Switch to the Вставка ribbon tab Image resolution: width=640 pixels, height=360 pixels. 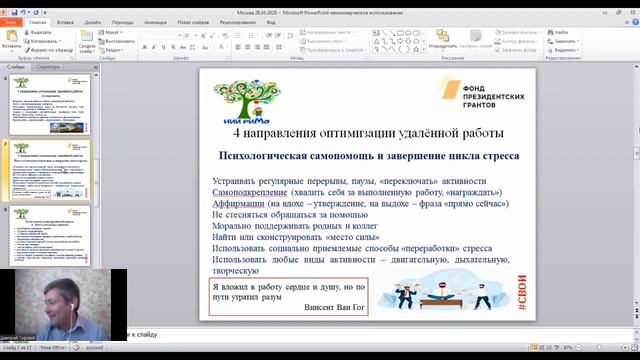pos(65,22)
